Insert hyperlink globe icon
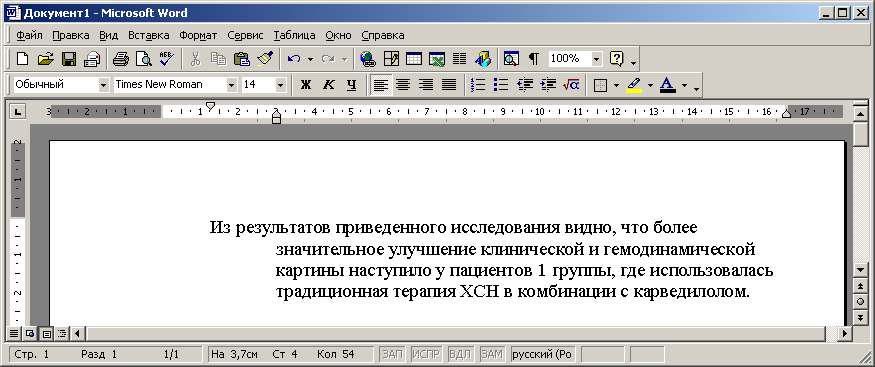Viewport: 875px width, 367px height. pos(367,58)
